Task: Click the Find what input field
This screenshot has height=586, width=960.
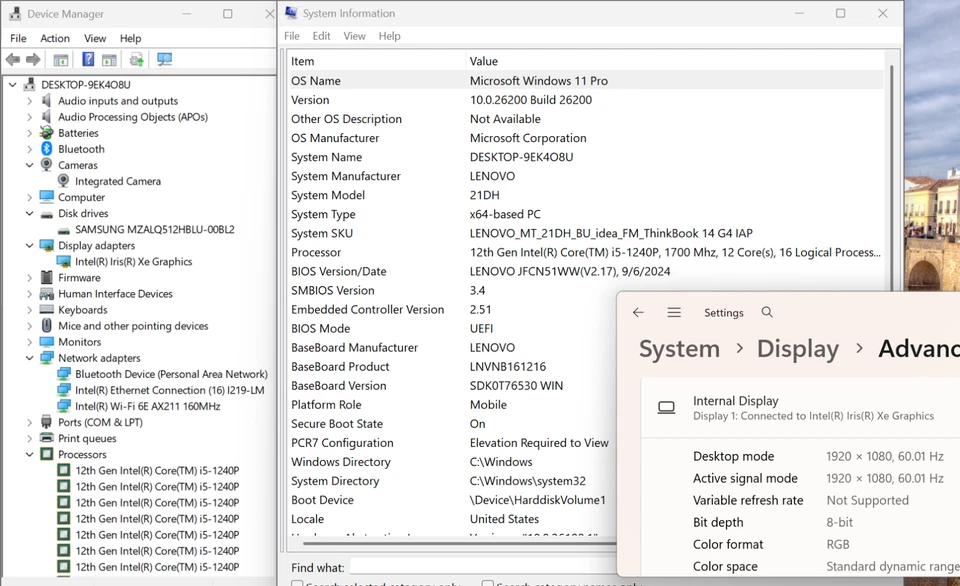Action: coord(484,568)
